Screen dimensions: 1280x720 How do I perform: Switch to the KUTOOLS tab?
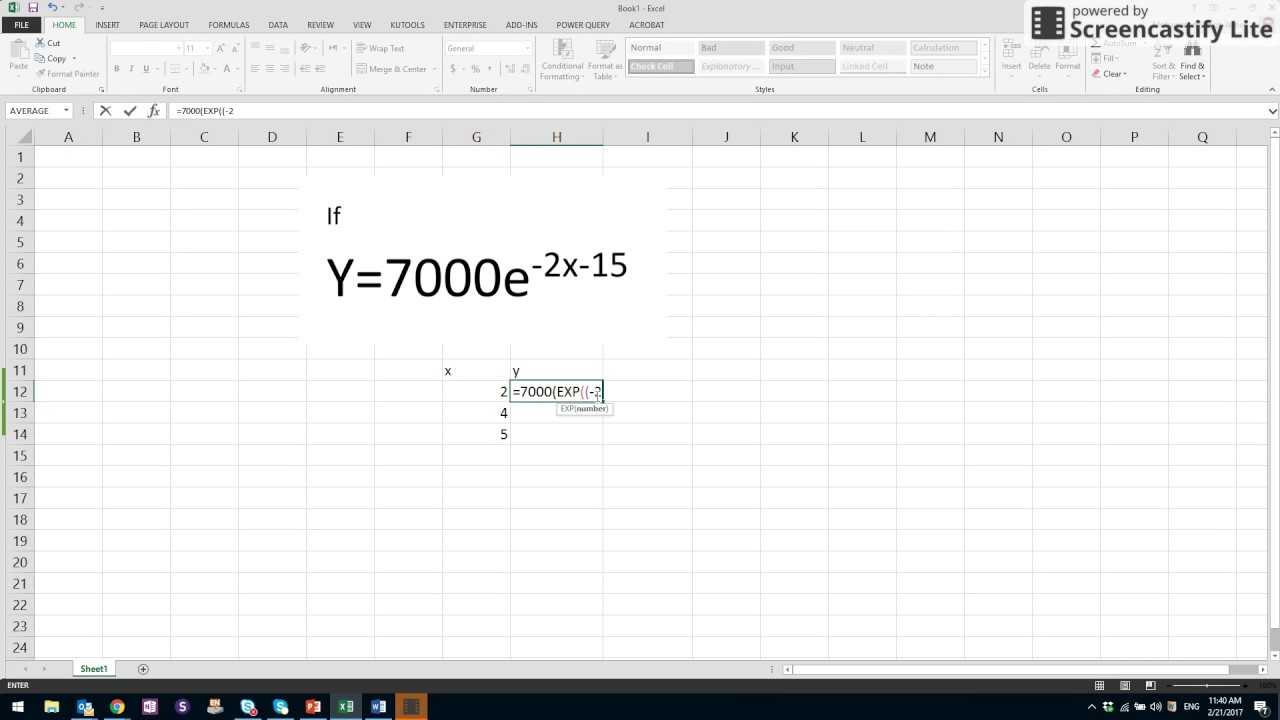point(407,25)
